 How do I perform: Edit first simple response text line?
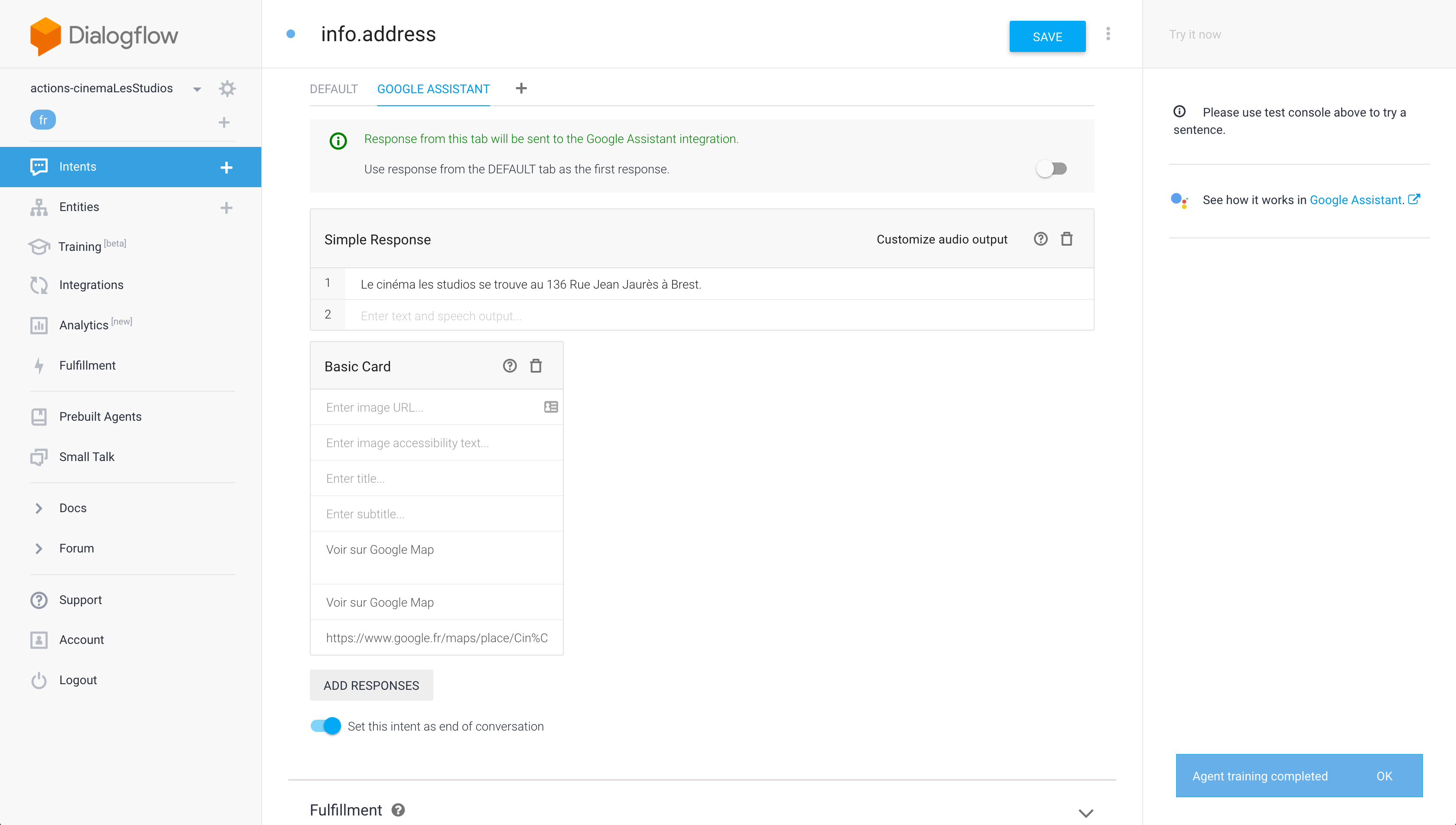(x=719, y=284)
